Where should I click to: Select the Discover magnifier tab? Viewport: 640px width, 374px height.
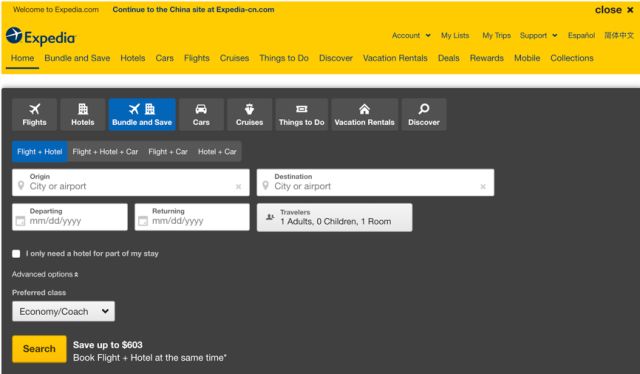point(424,114)
